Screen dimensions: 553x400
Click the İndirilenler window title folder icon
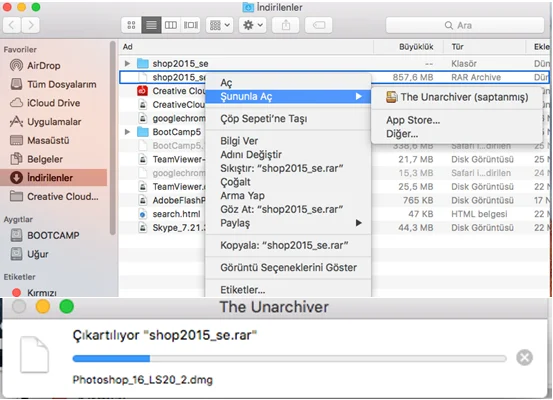[248, 7]
